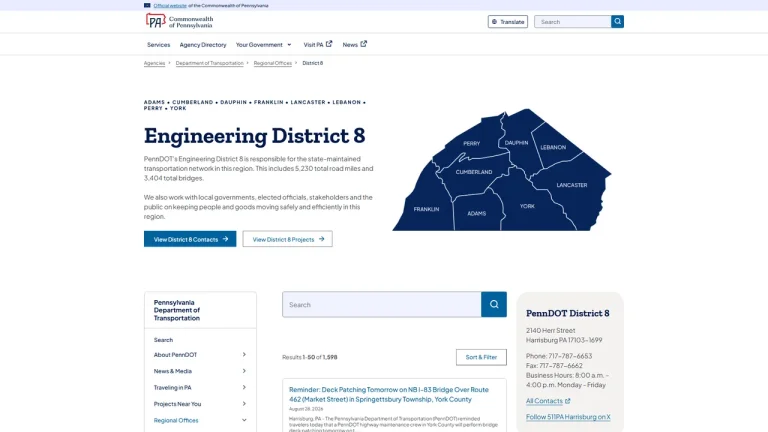Click external link icon next to All Contacts

(x=568, y=401)
